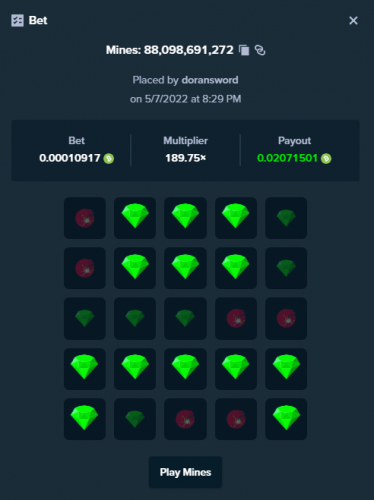Select mine tile in second row, first column
Viewport: 374px width, 500px height.
pos(85,268)
